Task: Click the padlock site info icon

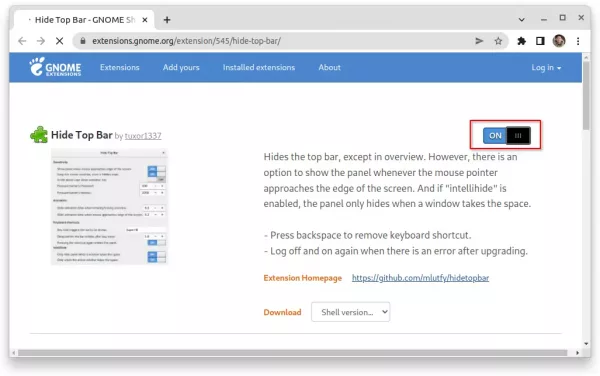Action: click(82, 41)
